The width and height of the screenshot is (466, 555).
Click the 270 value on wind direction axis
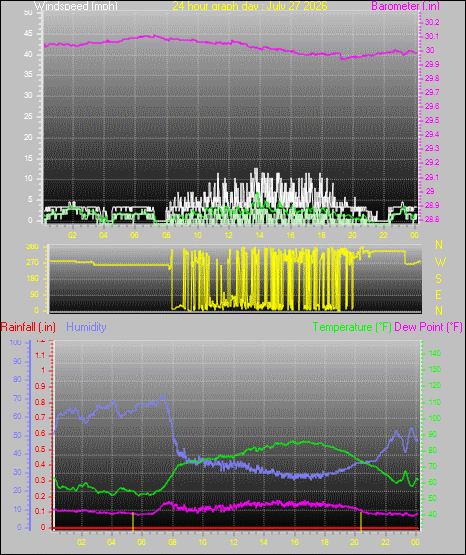[33, 263]
